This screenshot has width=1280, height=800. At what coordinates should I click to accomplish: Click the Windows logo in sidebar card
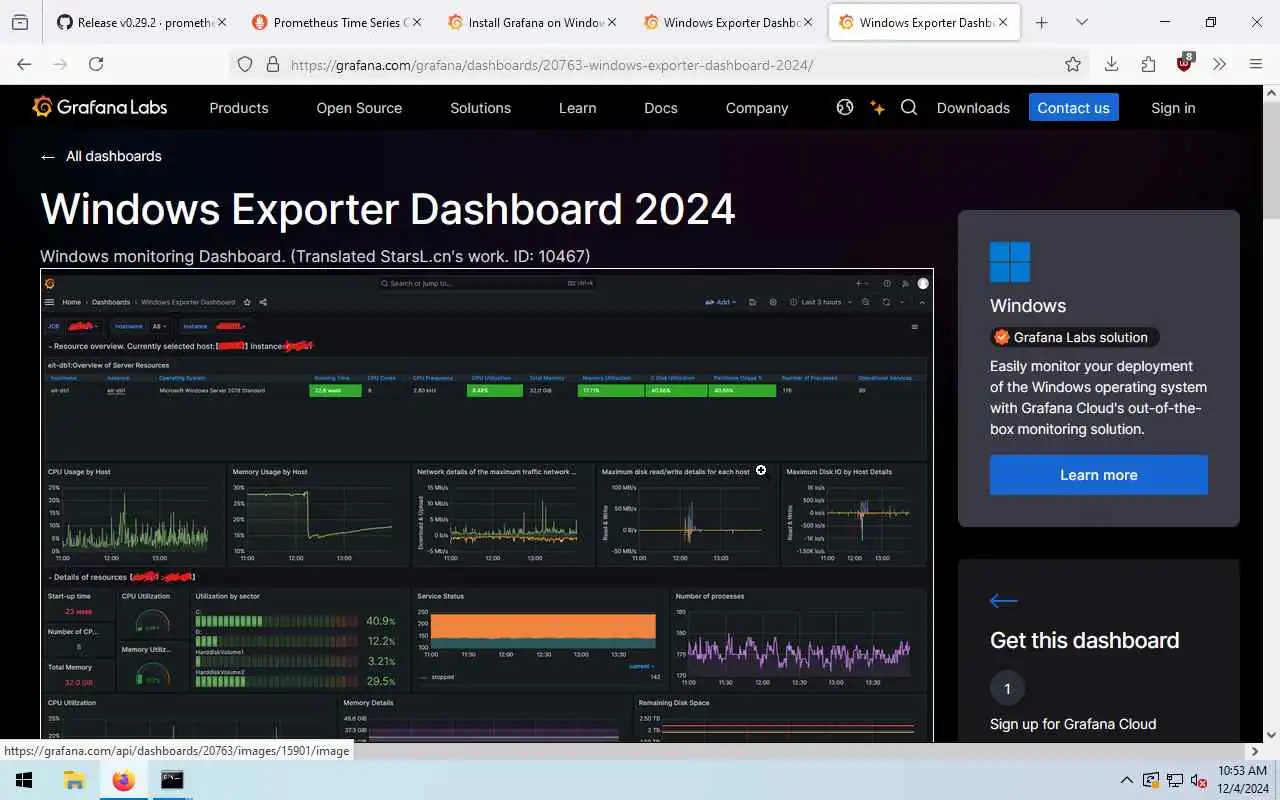1010,262
